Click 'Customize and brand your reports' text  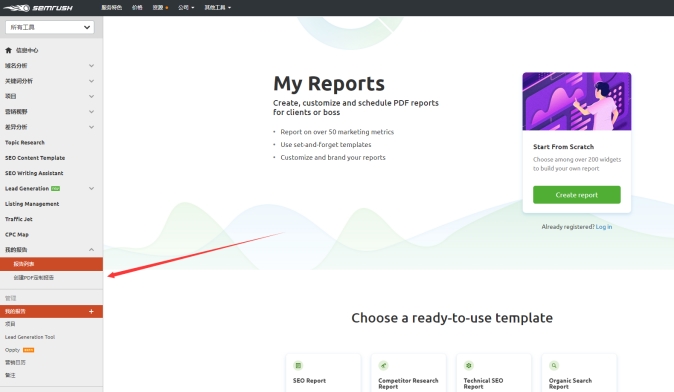click(333, 158)
